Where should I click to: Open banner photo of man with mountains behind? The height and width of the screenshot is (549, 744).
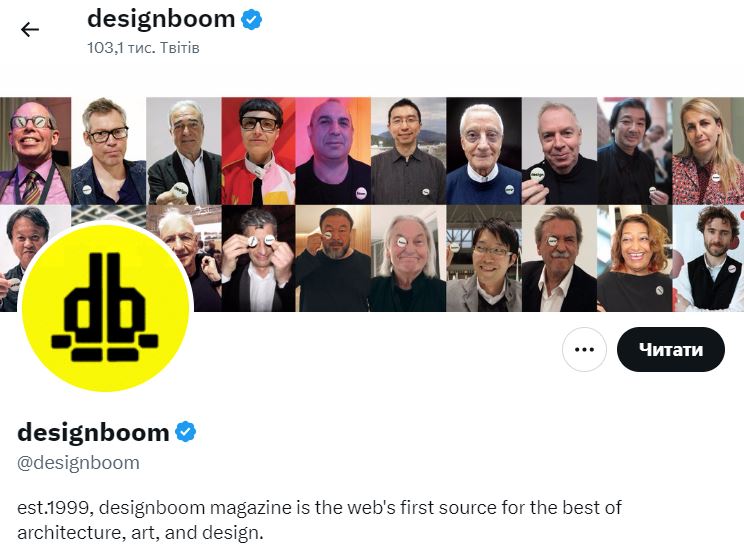(409, 151)
